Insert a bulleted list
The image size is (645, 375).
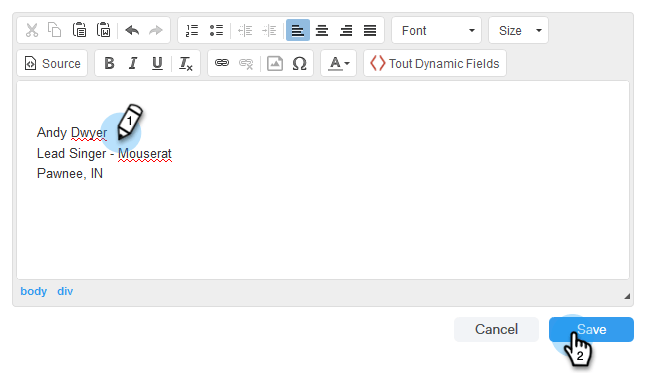[216, 30]
